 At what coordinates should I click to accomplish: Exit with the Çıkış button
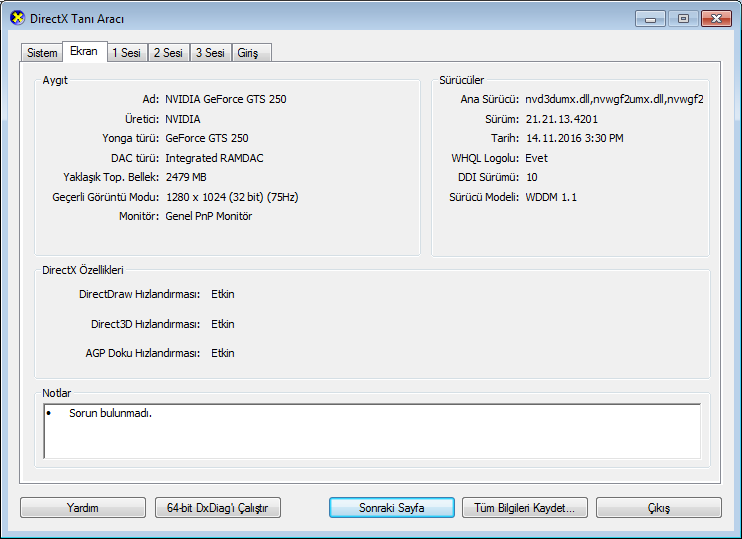point(659,508)
